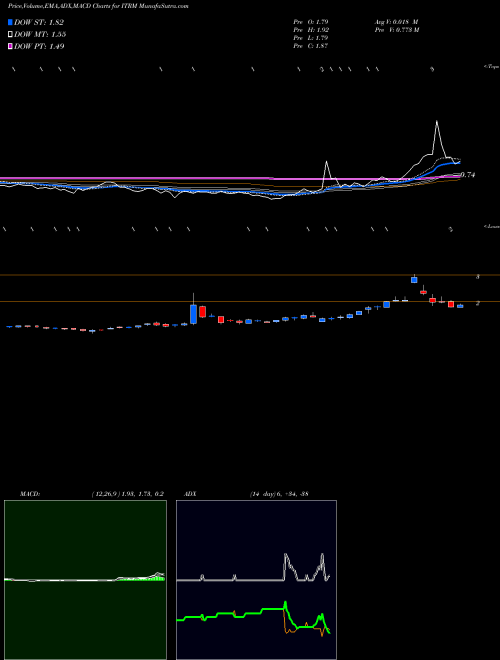Screen dimensions: 500x660
Task: Select the chart title mentioning MunafaSutra.com
Action: [x=98, y=6]
